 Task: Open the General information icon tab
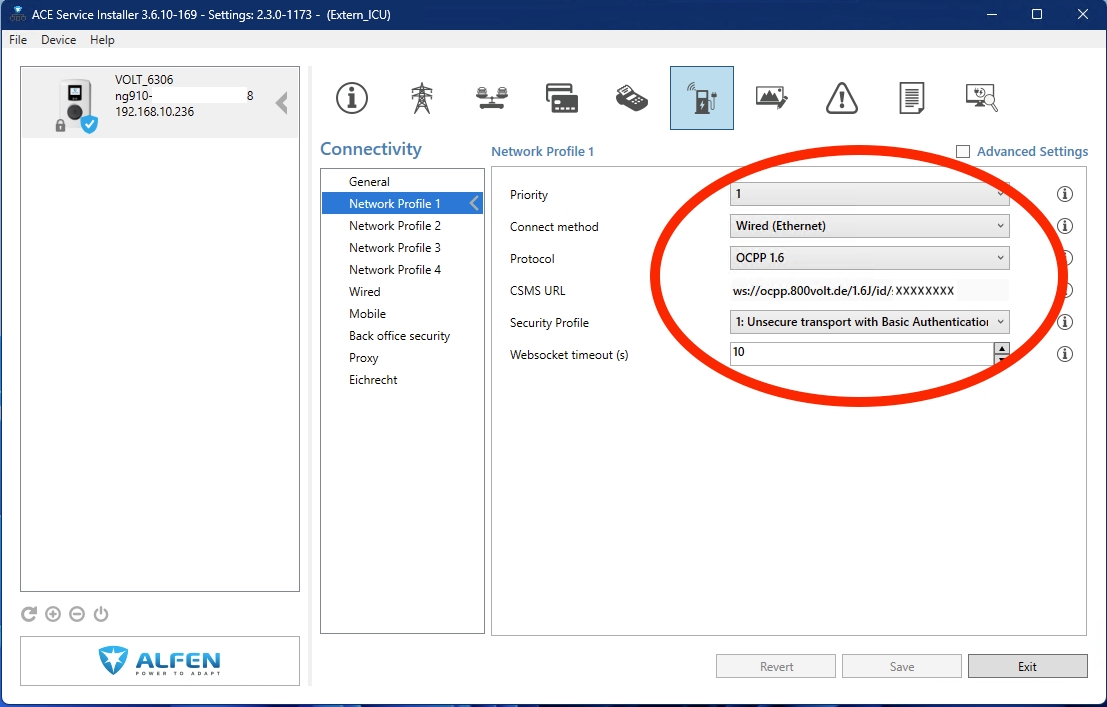point(351,98)
